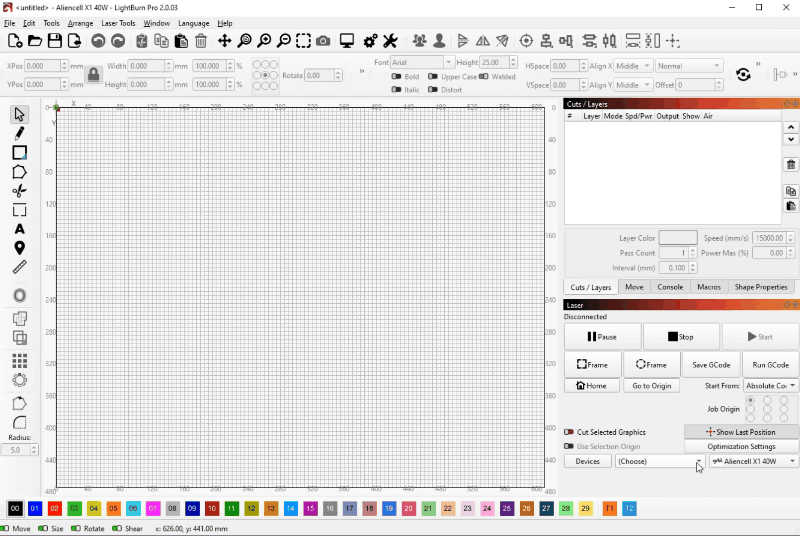Select the Draw Lines pencil tool

19,133
